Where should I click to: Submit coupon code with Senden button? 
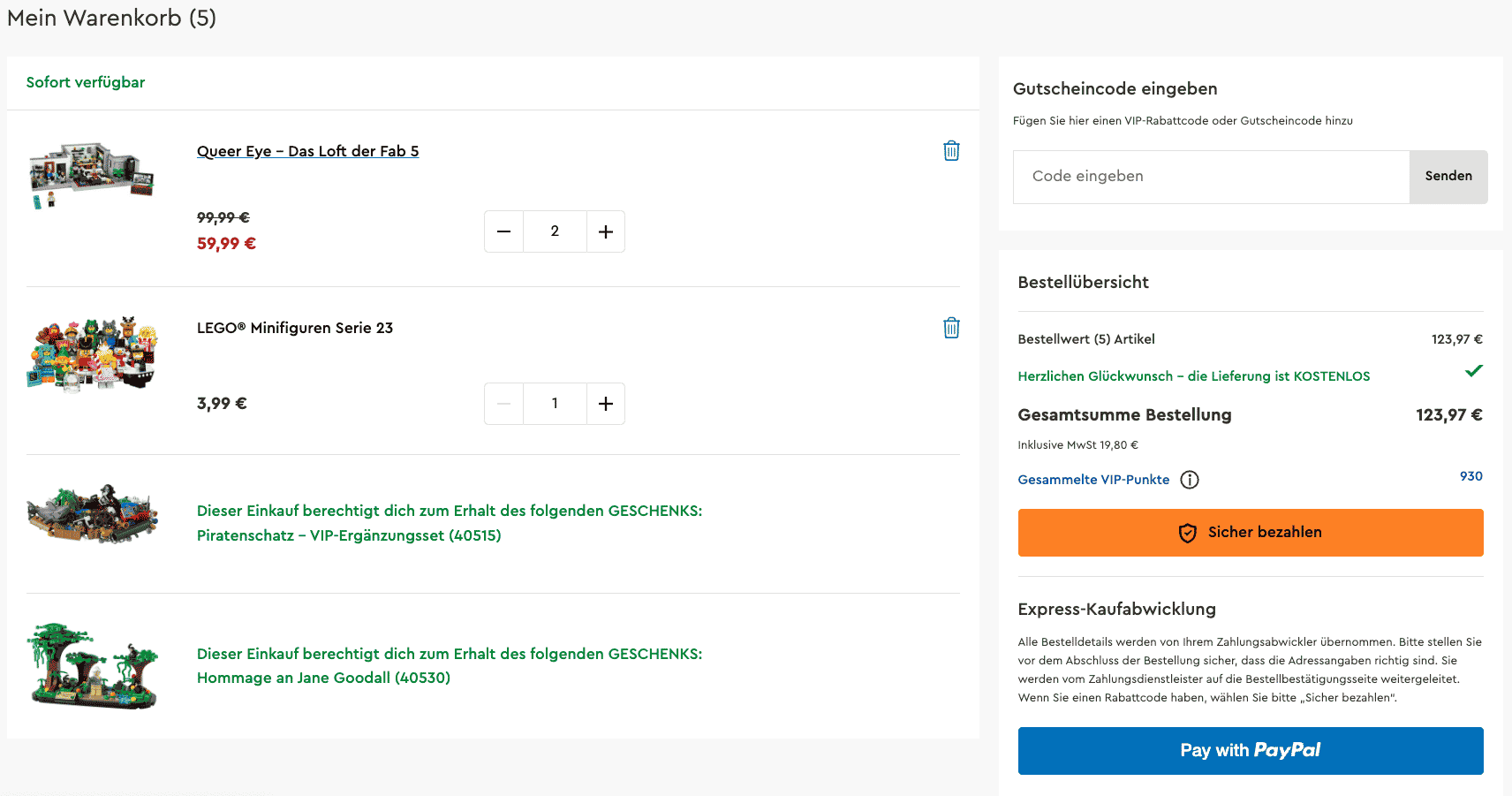click(1448, 177)
